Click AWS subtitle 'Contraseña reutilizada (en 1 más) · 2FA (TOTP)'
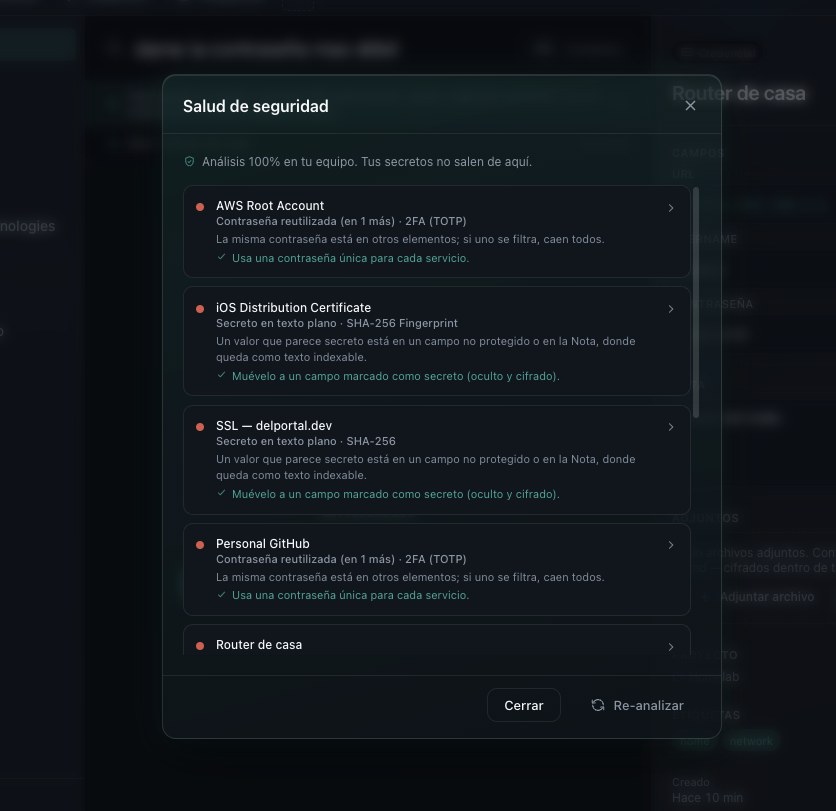Image resolution: width=836 pixels, height=811 pixels. coord(341,221)
